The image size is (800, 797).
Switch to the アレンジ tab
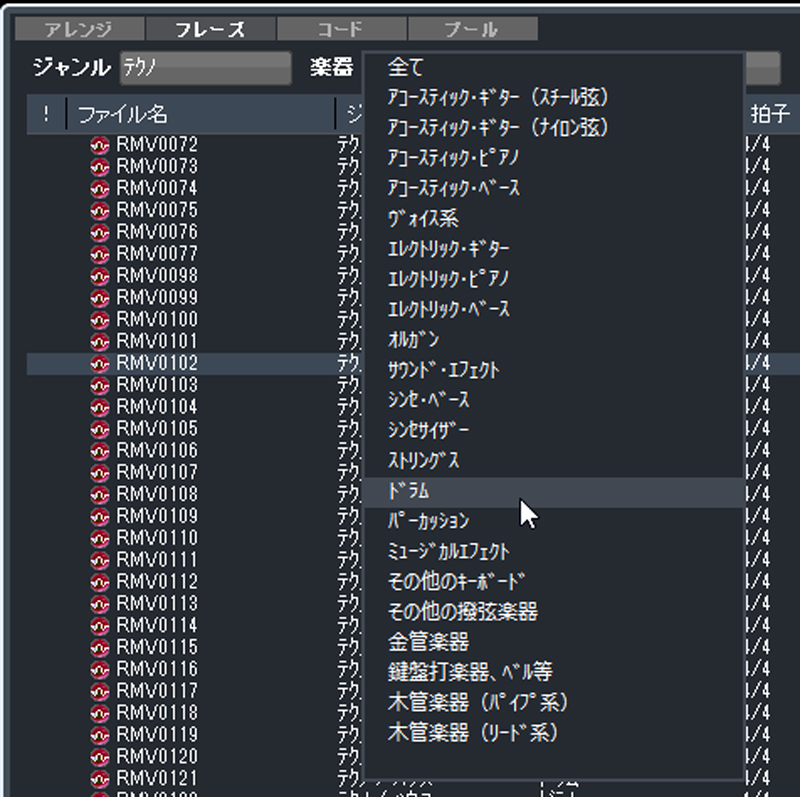[80, 29]
